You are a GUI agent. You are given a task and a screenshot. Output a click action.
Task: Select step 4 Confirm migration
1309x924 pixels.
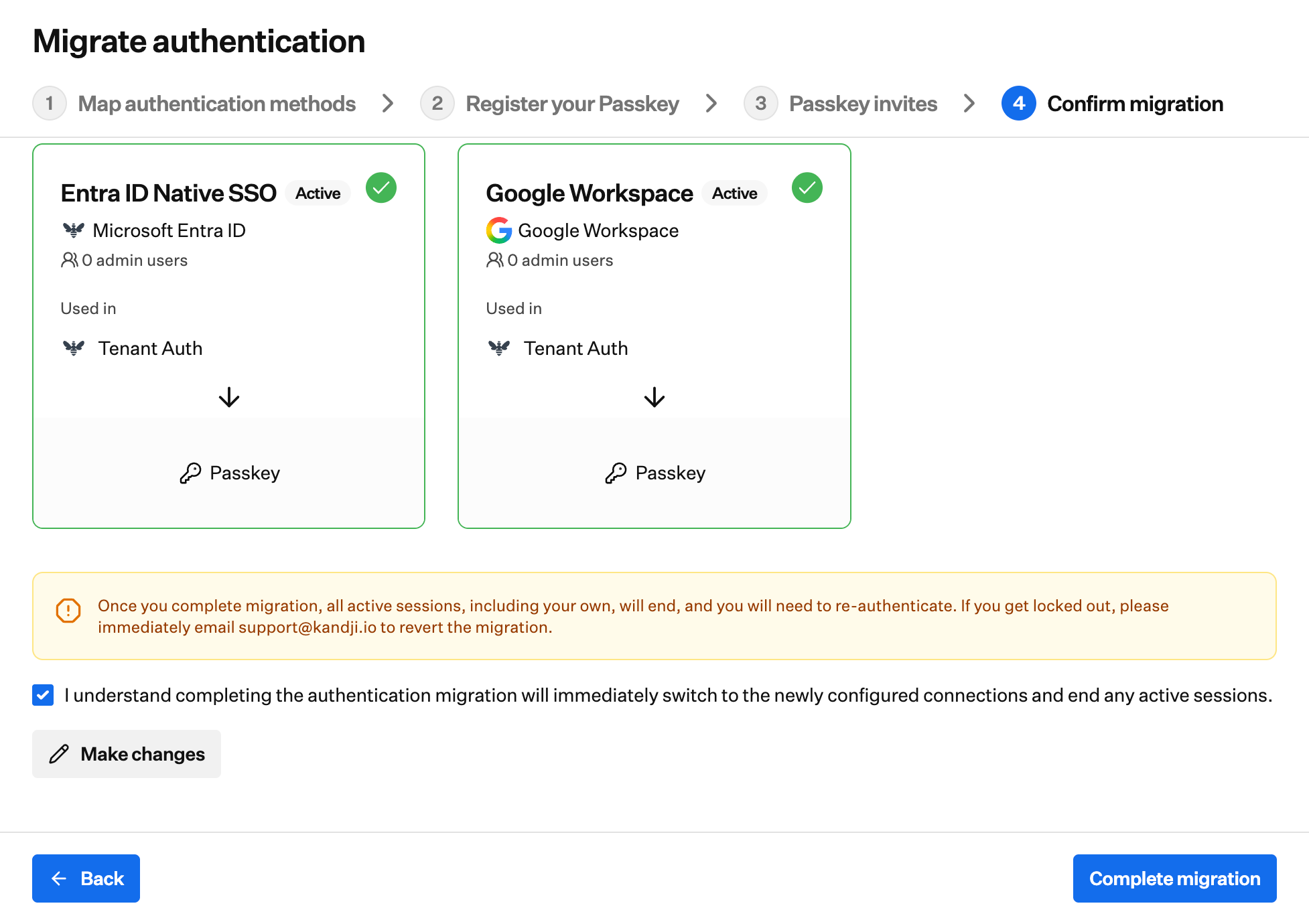pyautogui.click(x=1113, y=104)
